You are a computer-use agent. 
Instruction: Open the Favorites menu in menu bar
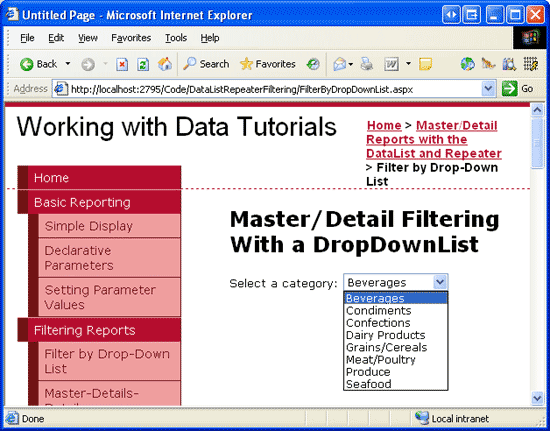(x=131, y=38)
